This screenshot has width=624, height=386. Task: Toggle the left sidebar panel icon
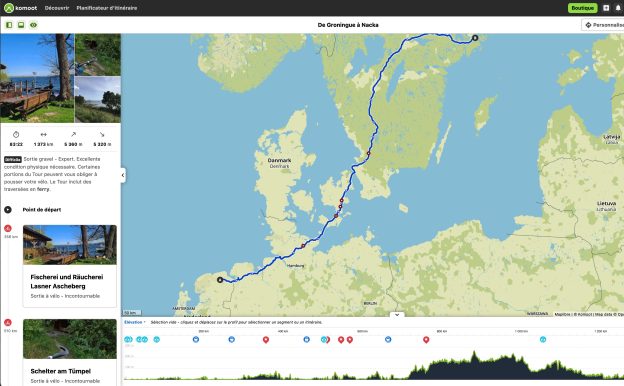[9, 25]
